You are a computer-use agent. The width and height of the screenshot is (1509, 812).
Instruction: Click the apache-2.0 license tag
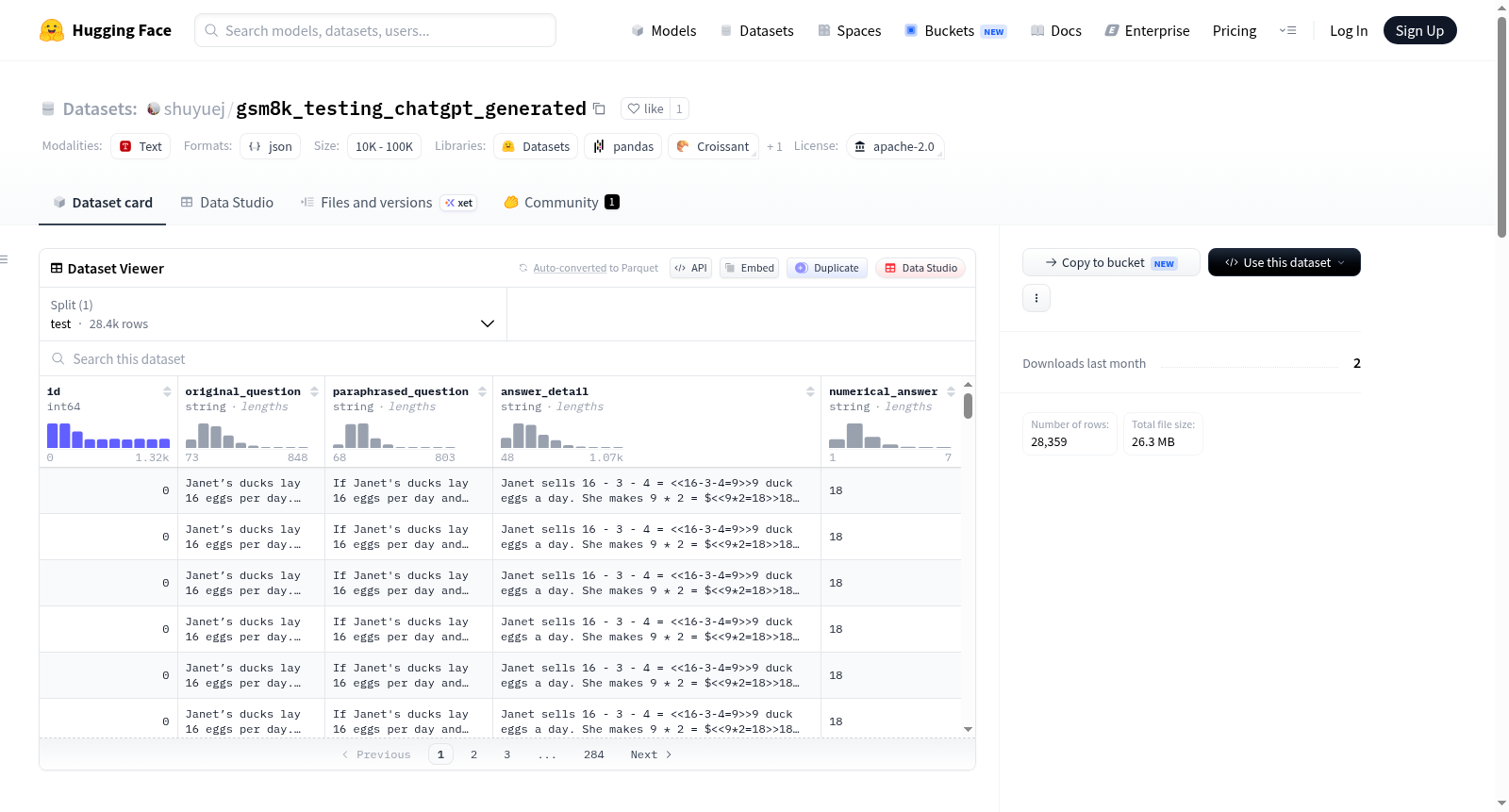(895, 146)
